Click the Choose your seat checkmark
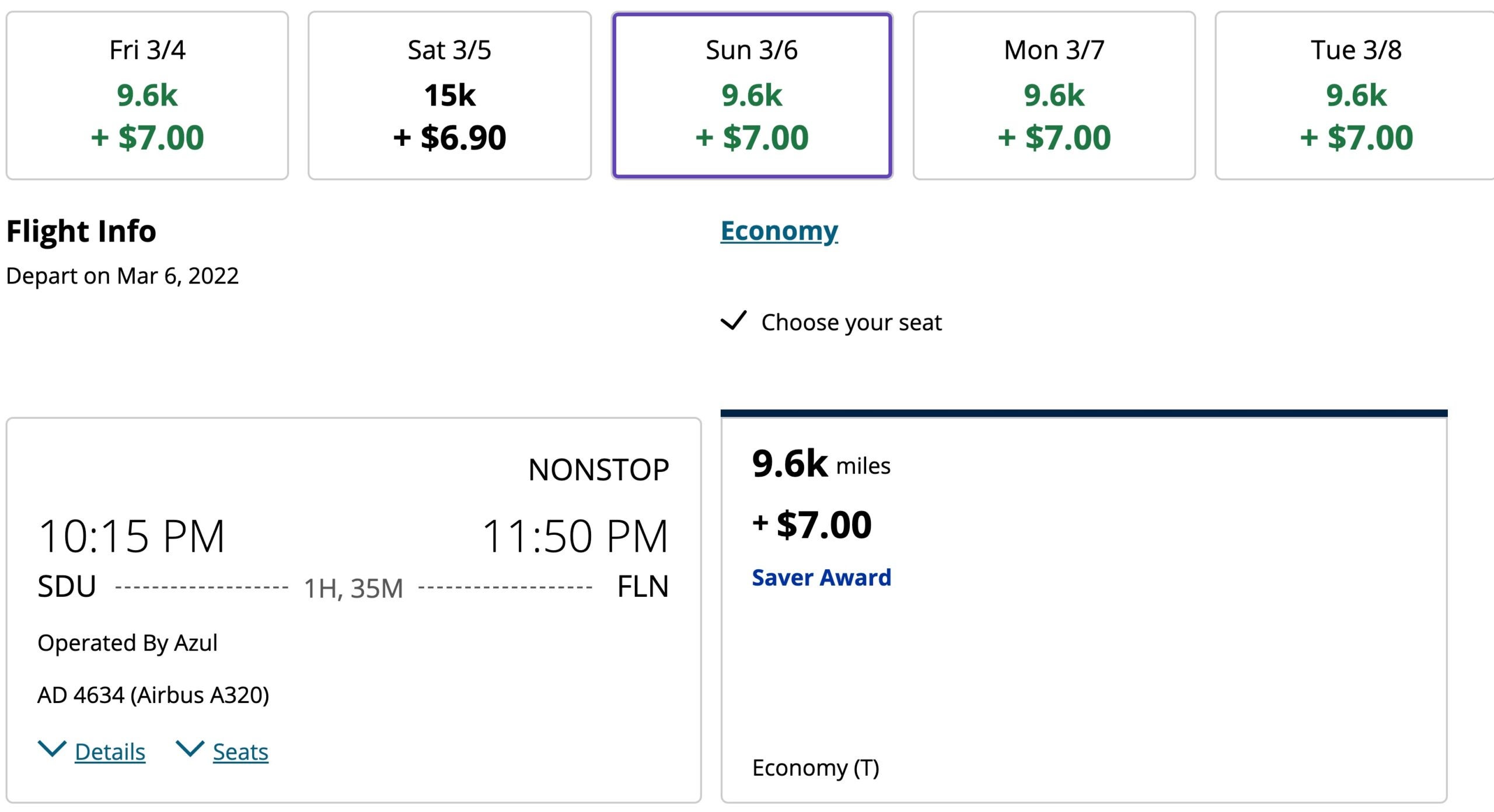Image resolution: width=1494 pixels, height=812 pixels. click(734, 321)
